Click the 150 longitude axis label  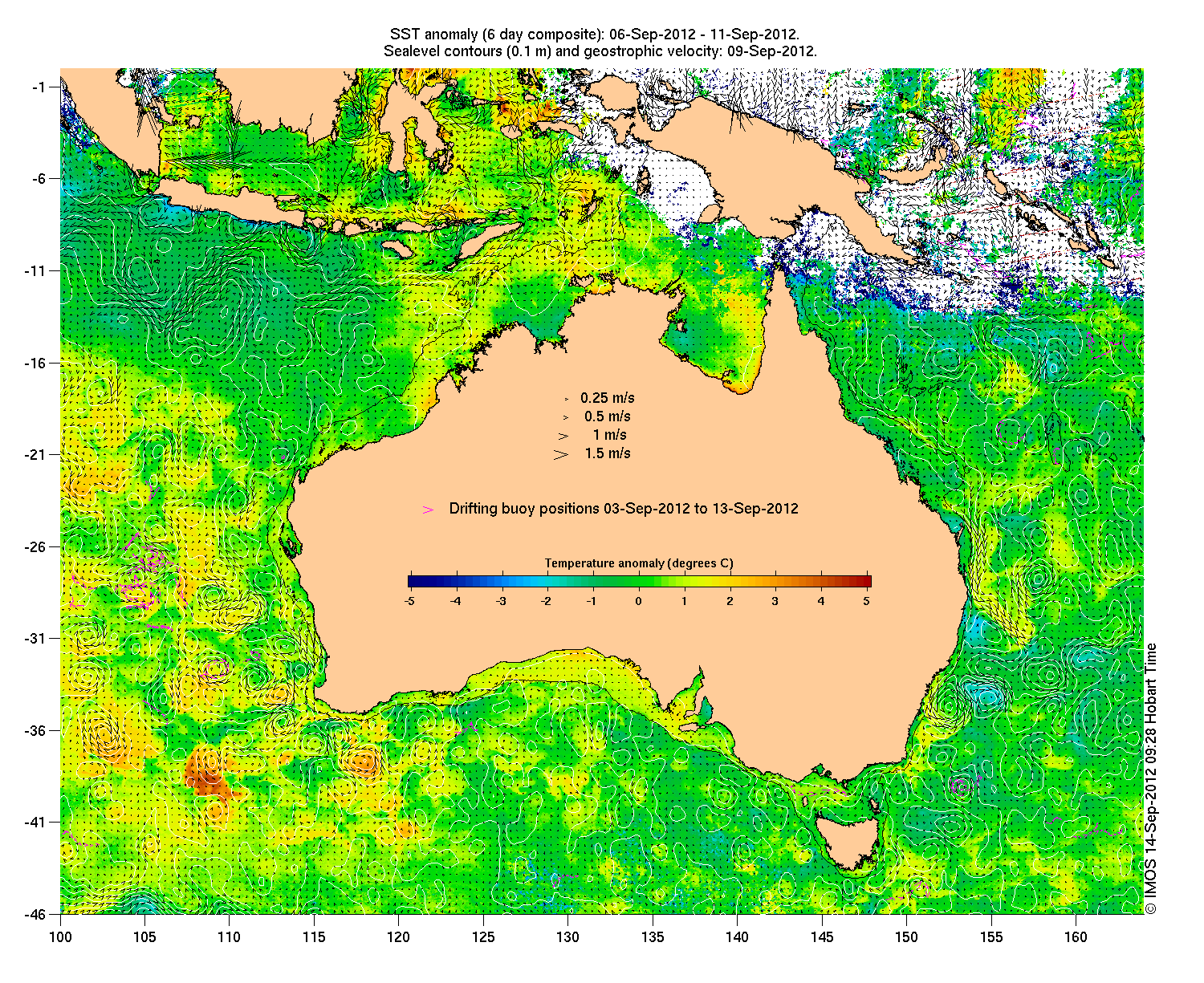click(x=906, y=937)
